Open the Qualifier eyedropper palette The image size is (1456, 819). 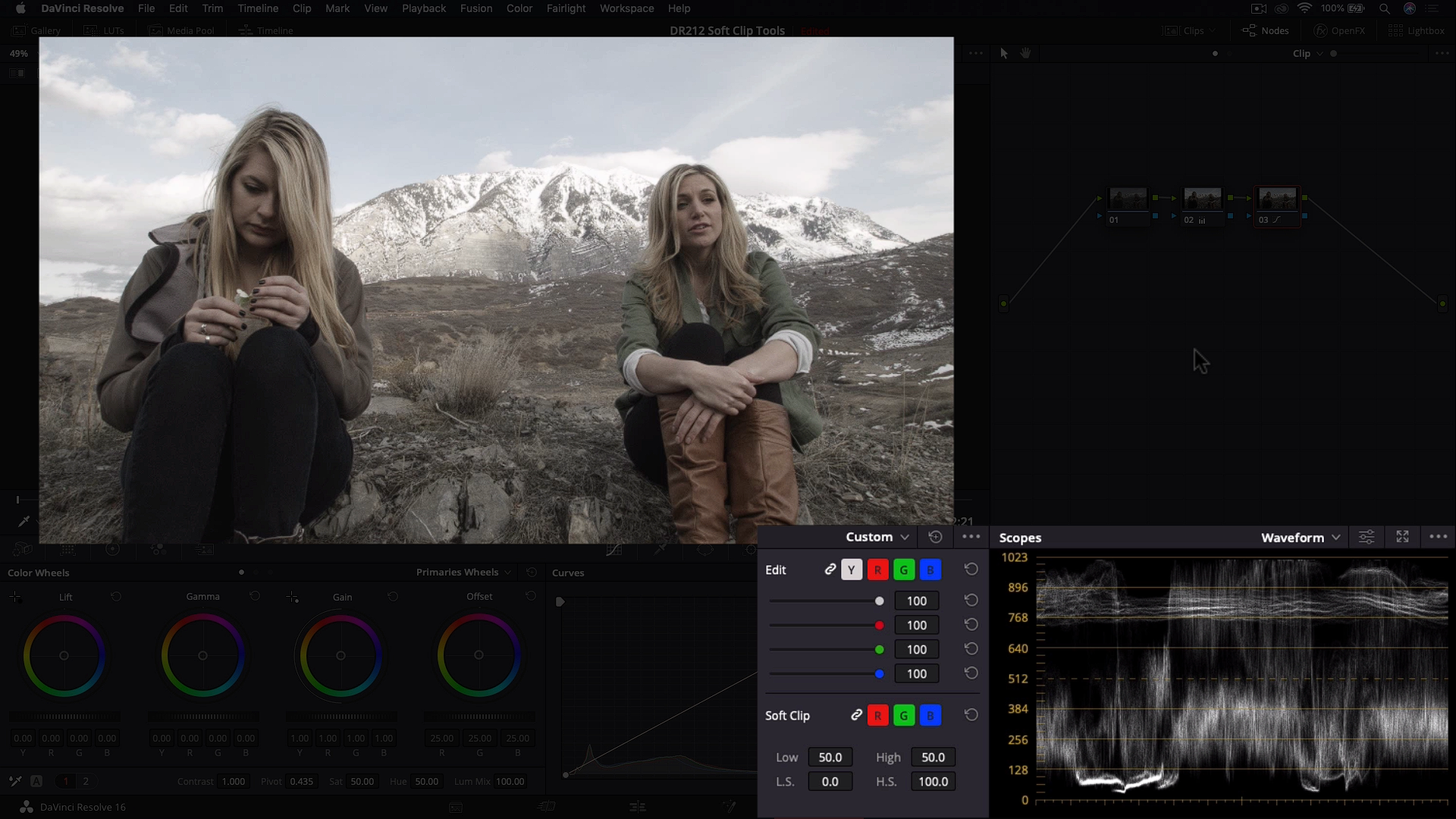tap(661, 550)
